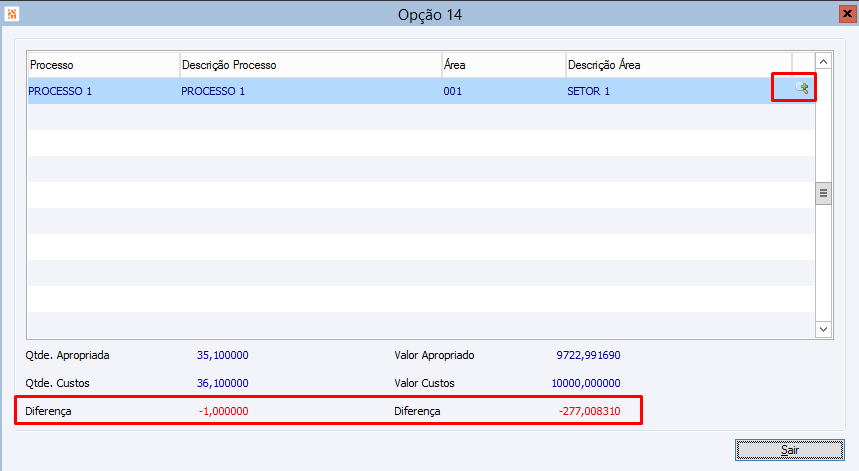The image size is (859, 471).
Task: Click the Descrição Processo column header
Action: [x=310, y=65]
